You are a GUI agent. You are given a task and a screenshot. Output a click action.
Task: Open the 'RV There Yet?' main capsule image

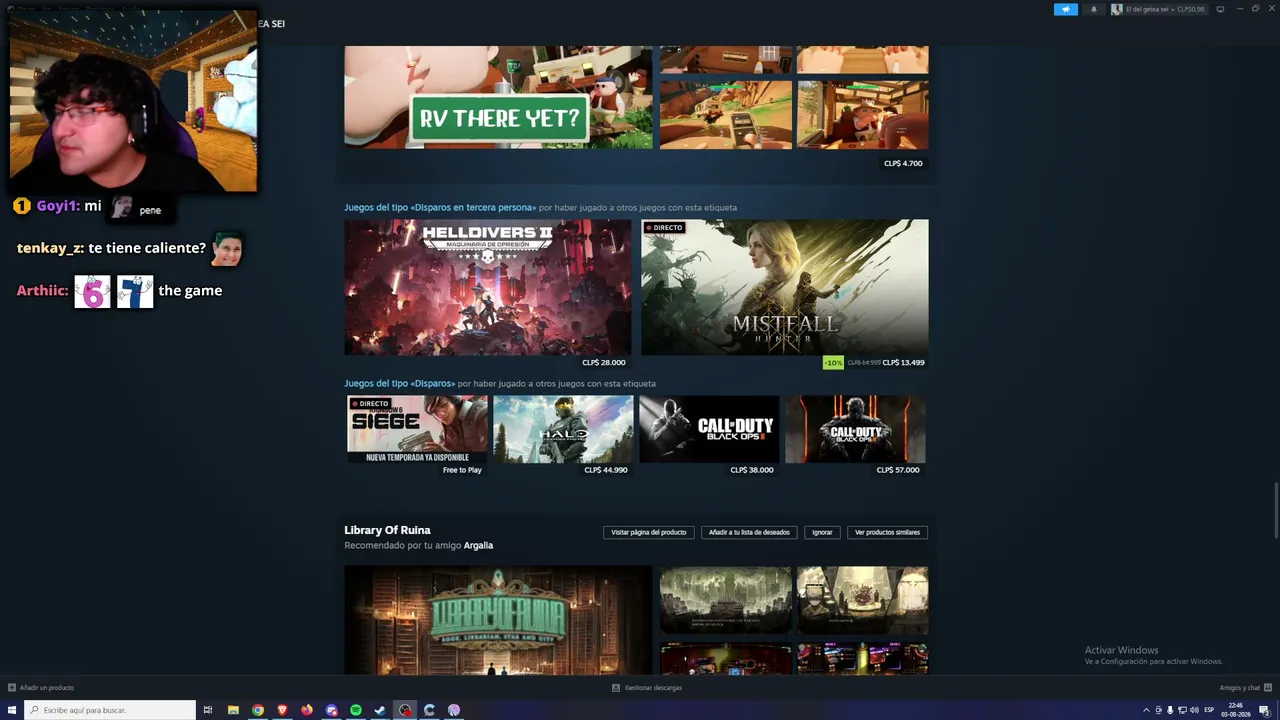(x=498, y=97)
